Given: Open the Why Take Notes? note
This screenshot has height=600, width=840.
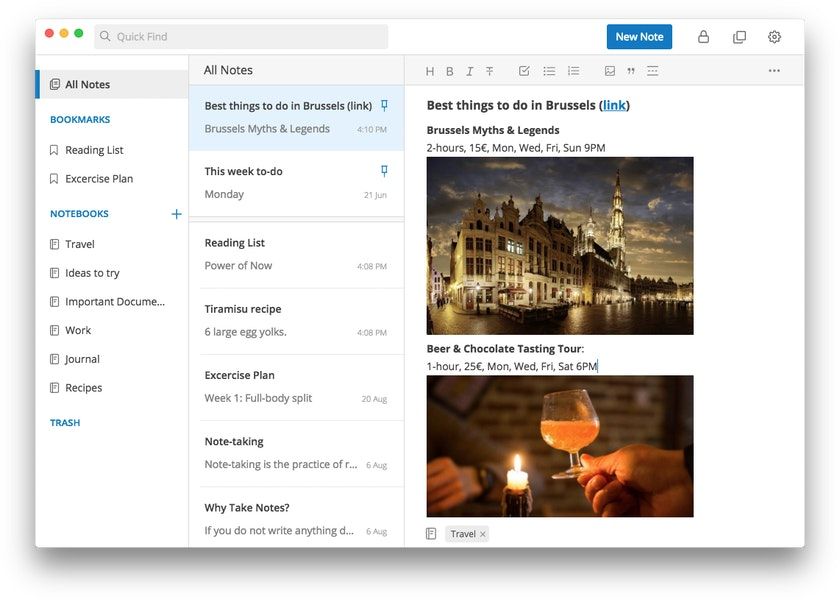Looking at the screenshot, I should [x=296, y=518].
